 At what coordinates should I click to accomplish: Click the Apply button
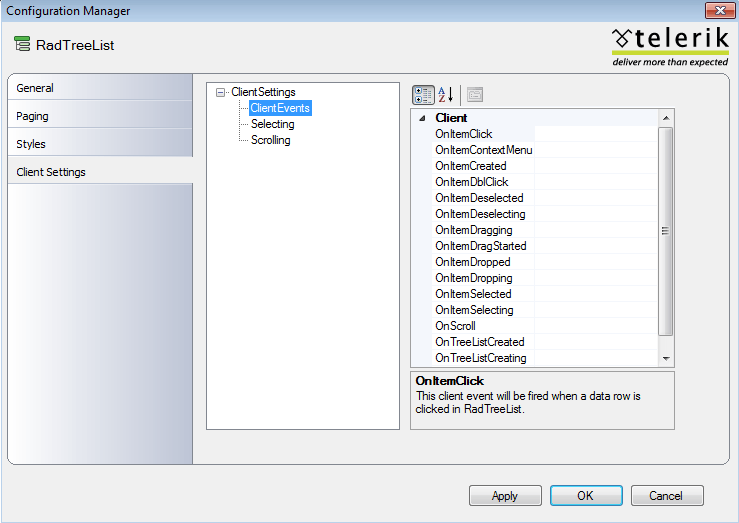505,496
